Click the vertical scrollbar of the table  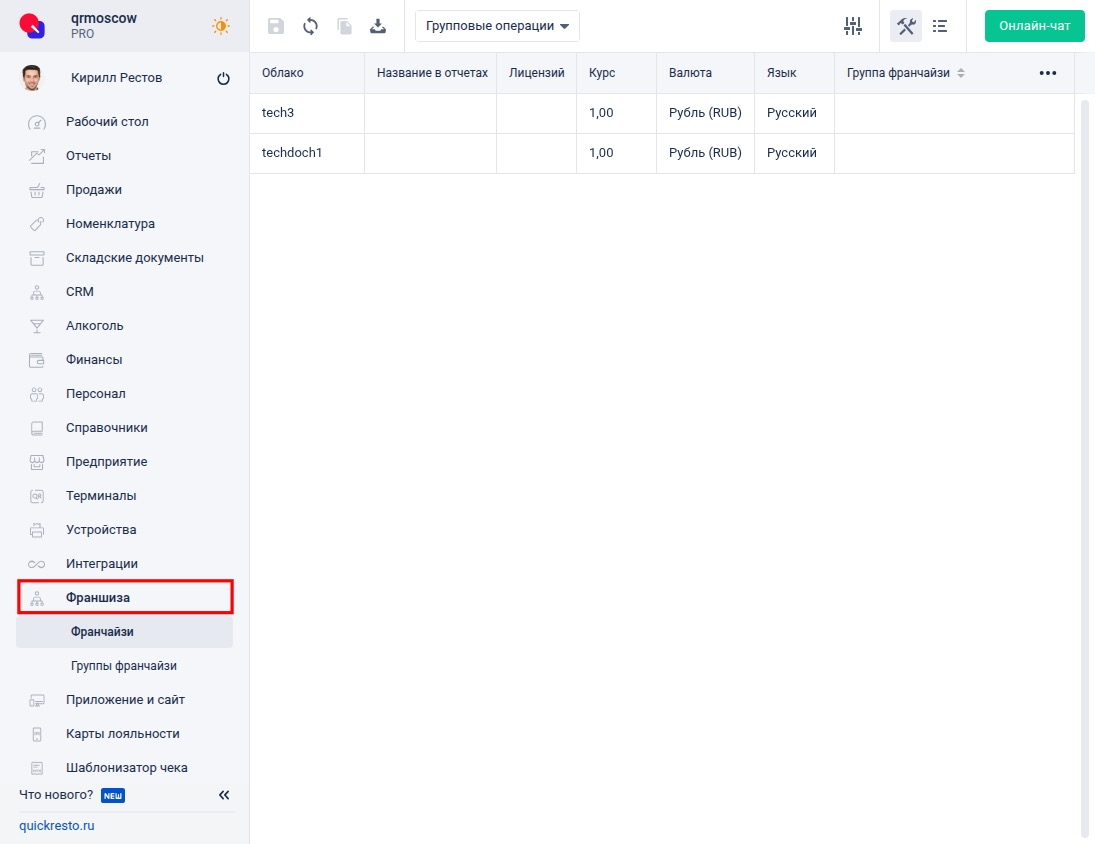1085,468
